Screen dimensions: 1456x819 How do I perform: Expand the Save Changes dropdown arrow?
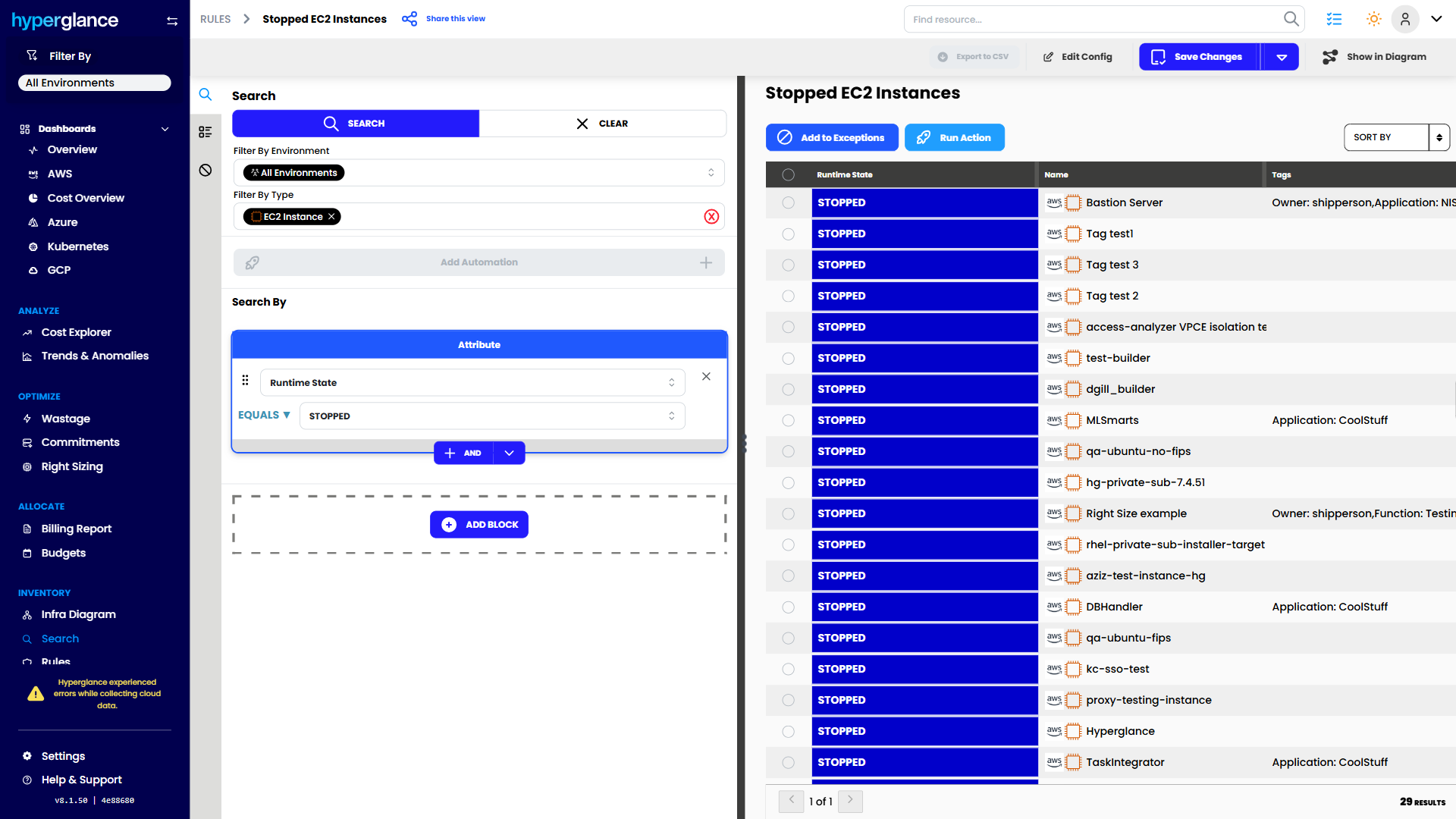[x=1282, y=57]
